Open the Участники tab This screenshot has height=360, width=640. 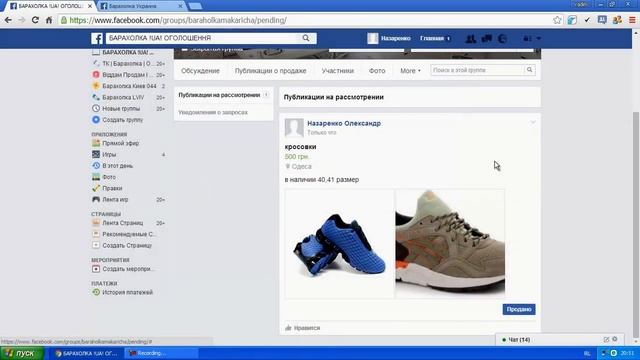(338, 71)
